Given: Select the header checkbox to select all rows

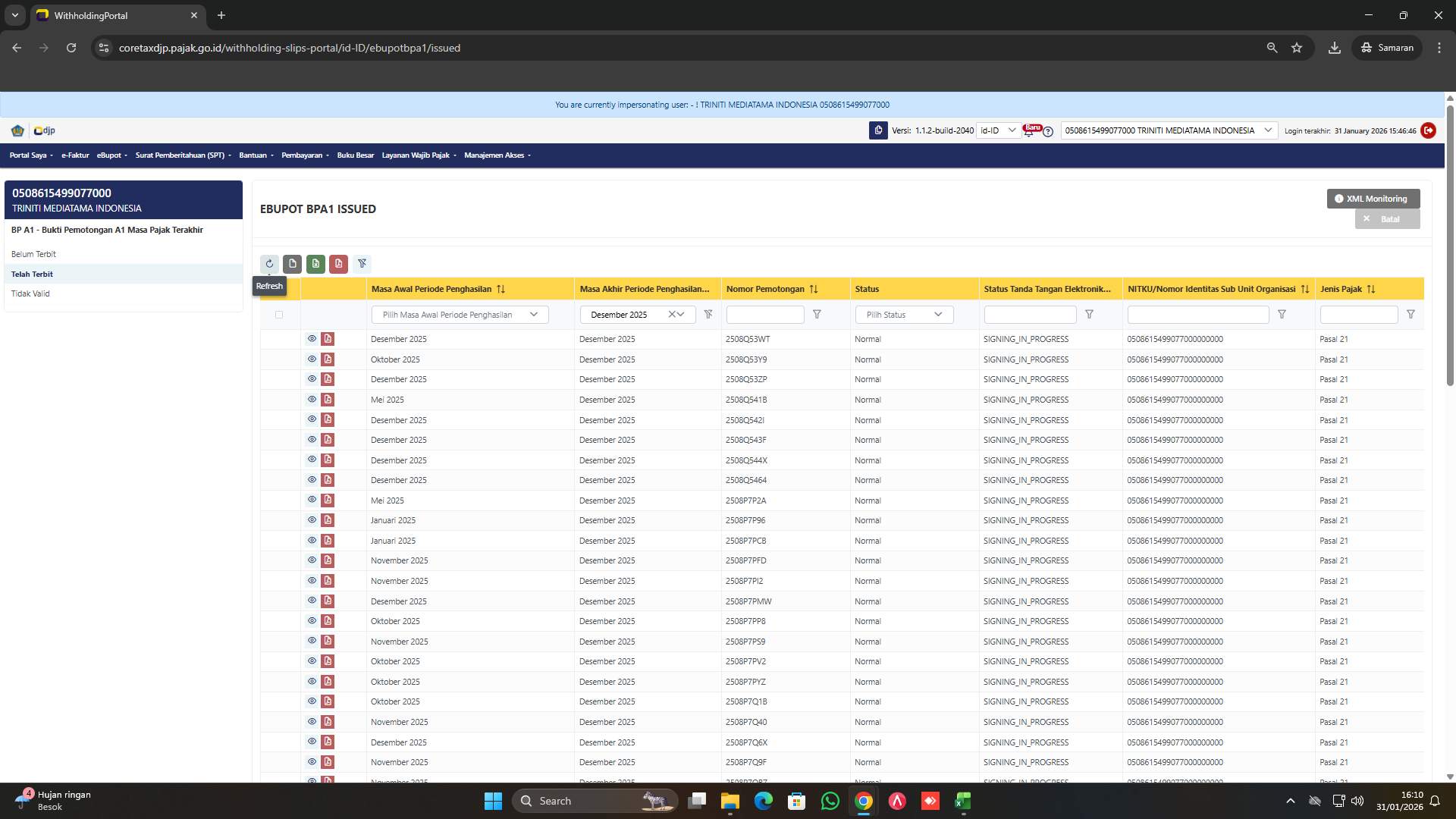Looking at the screenshot, I should [279, 314].
